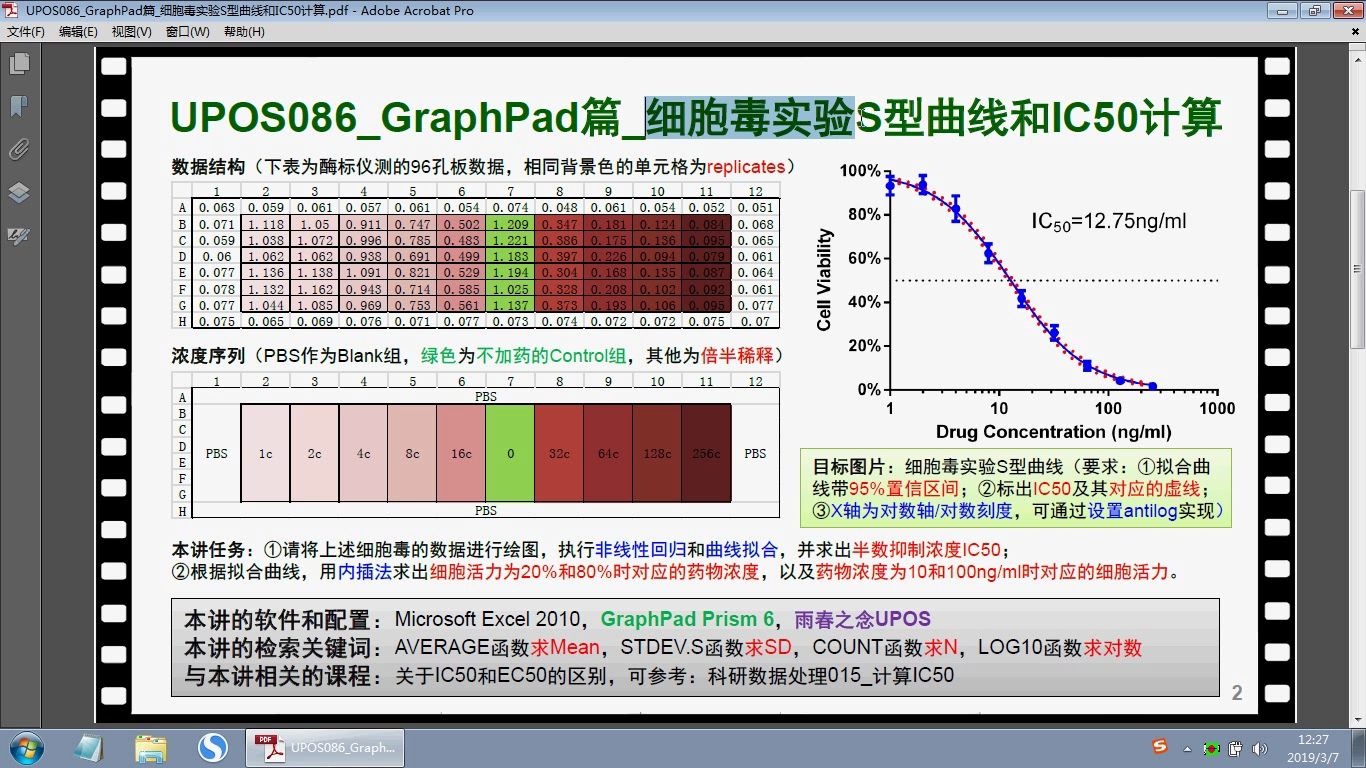
Task: Click the 1c concentration cell
Action: (x=266, y=453)
